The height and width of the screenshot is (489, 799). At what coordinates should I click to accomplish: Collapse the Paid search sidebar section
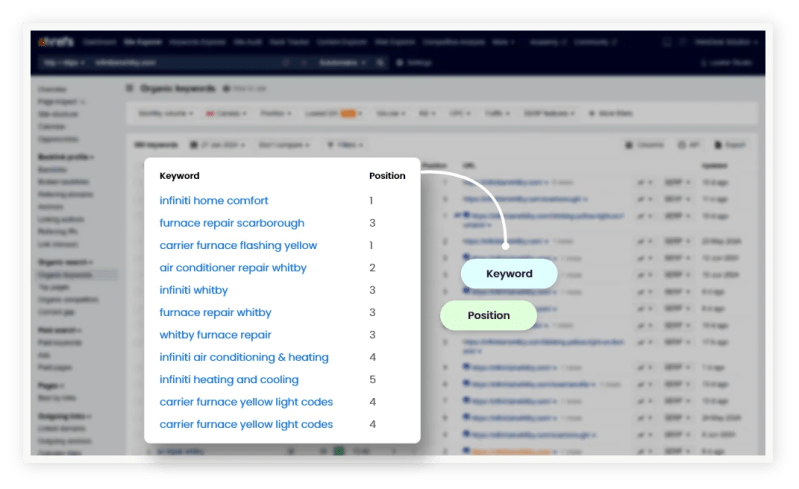click(x=59, y=331)
